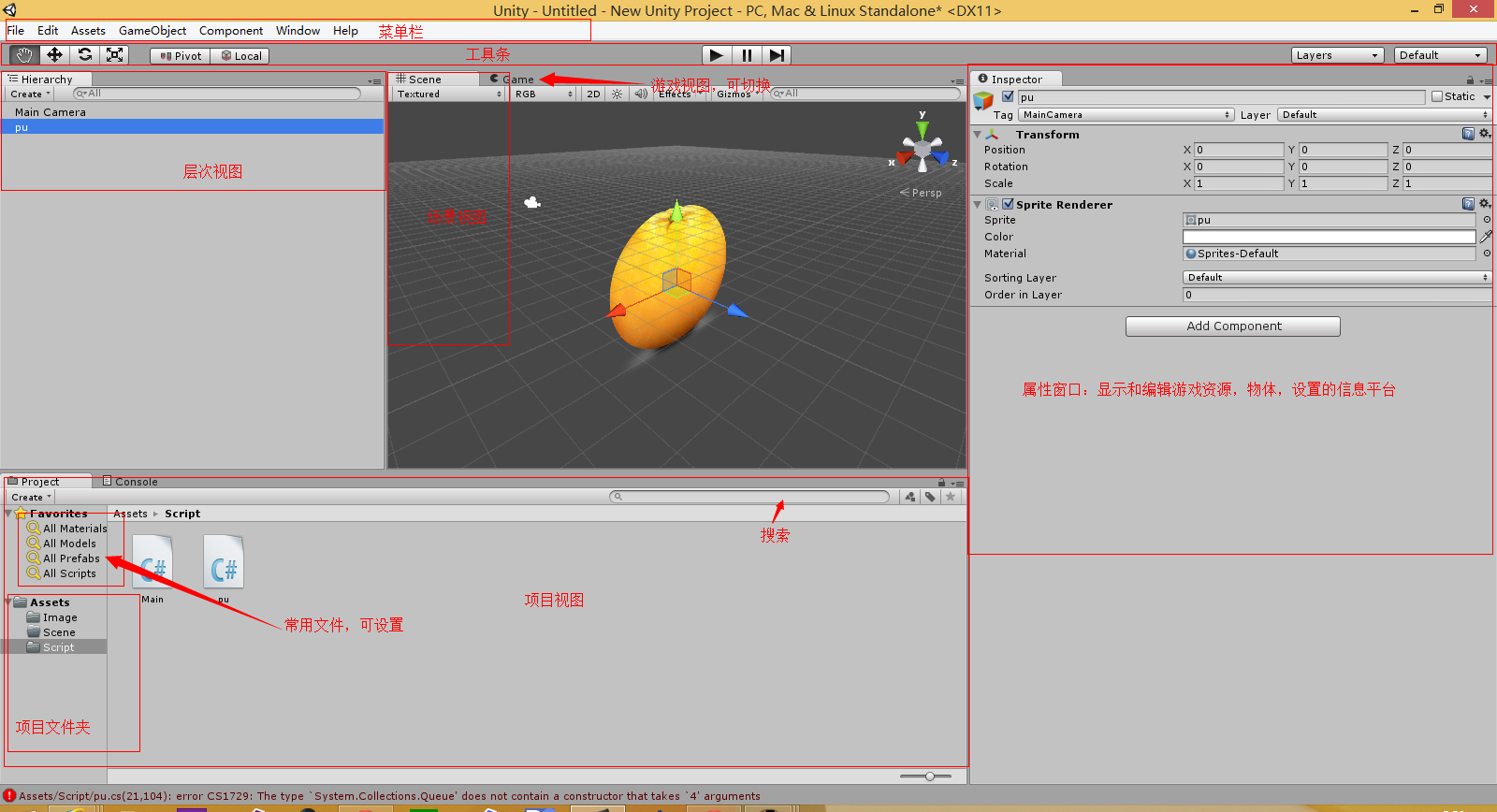The image size is (1497, 812).
Task: Click the Play button in the toolbar
Action: tap(716, 55)
